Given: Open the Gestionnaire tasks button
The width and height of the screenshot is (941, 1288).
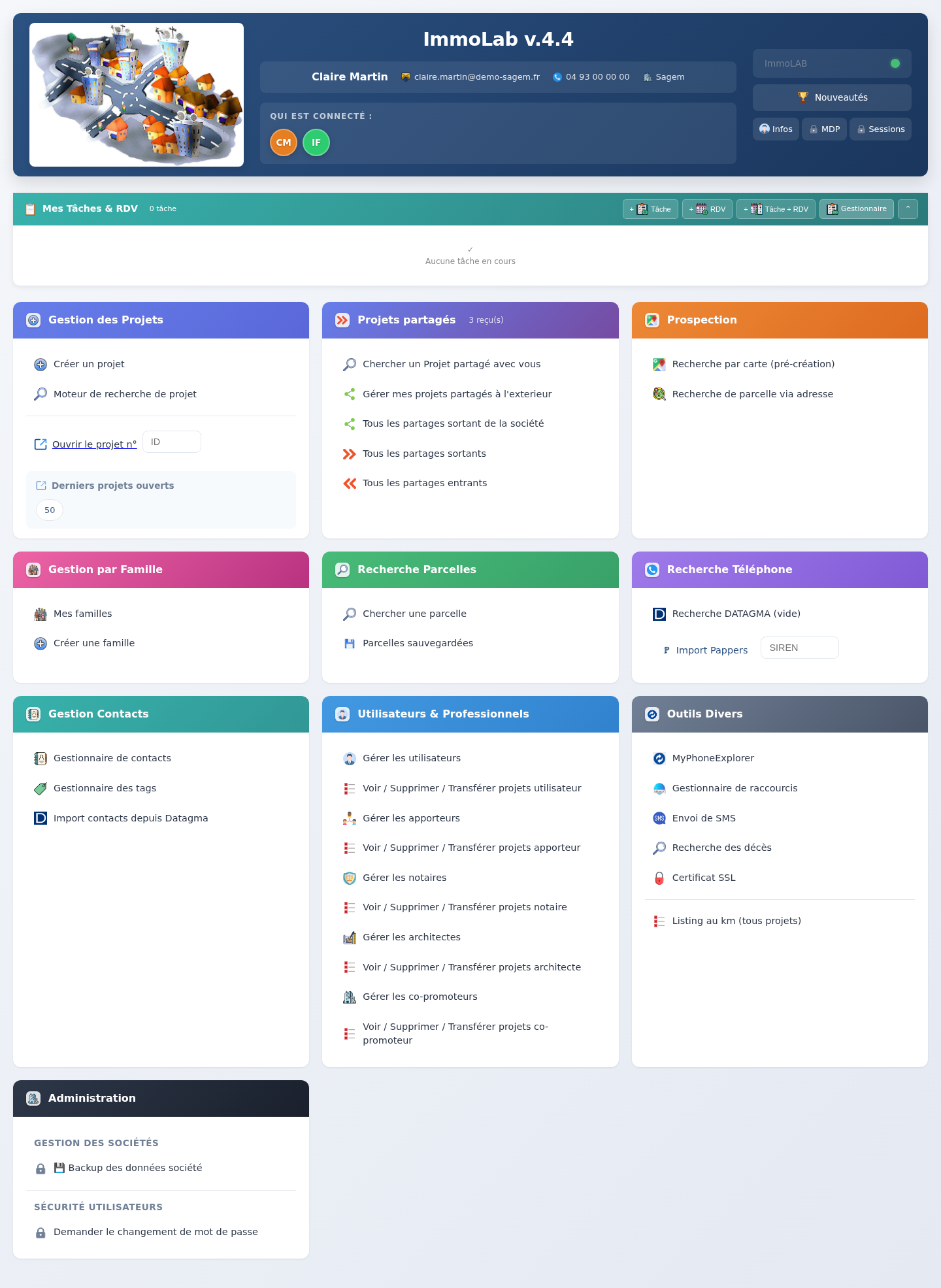Looking at the screenshot, I should pyautogui.click(x=857, y=209).
